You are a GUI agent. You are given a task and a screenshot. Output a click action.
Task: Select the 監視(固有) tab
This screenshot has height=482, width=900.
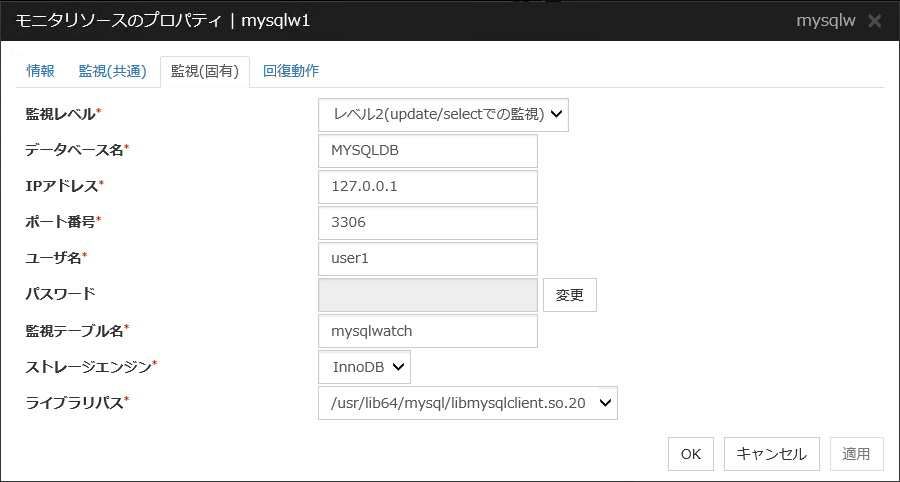(204, 71)
